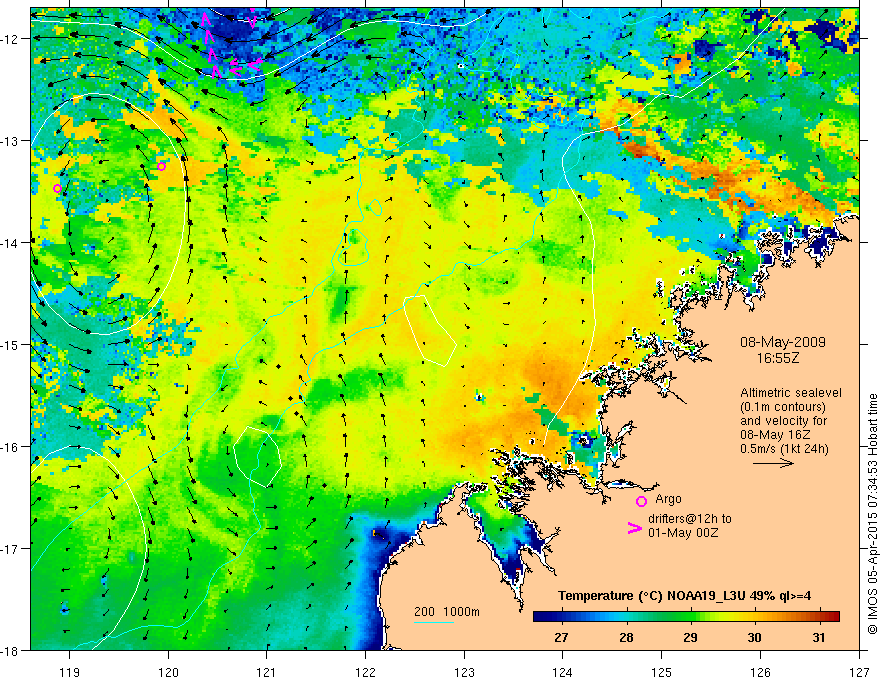
Task: Click longitude axis label 119
Action: tap(70, 671)
